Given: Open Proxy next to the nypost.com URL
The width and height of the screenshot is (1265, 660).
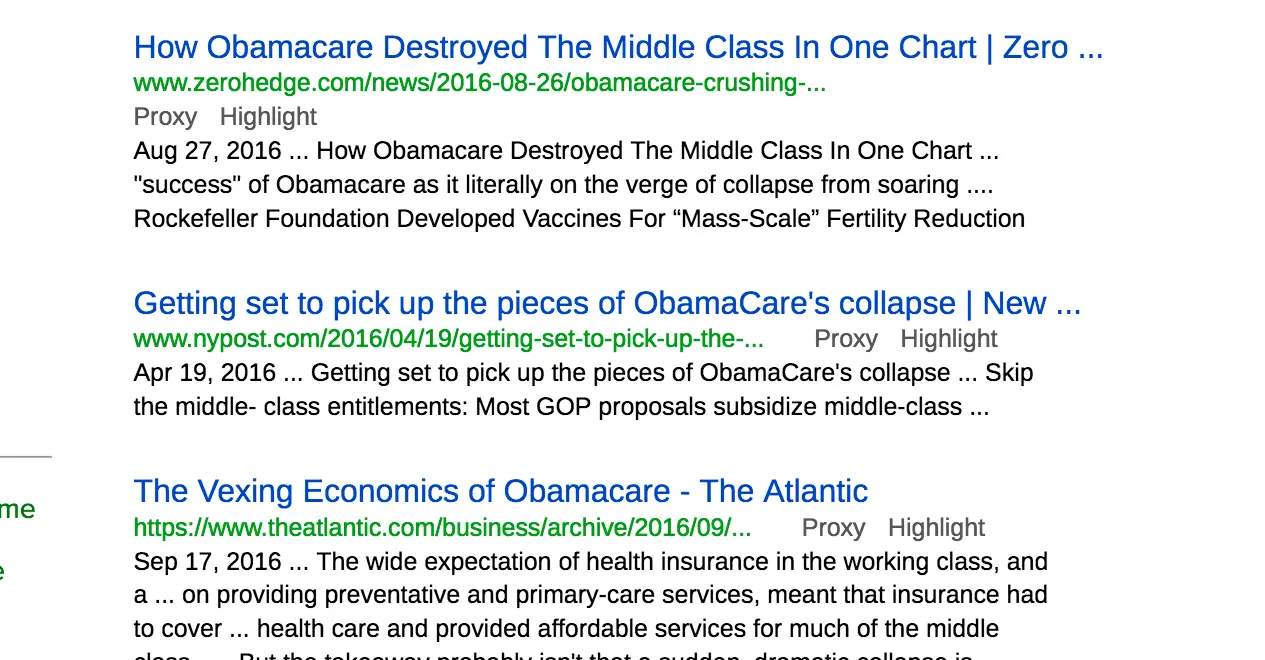Looking at the screenshot, I should 845,339.
